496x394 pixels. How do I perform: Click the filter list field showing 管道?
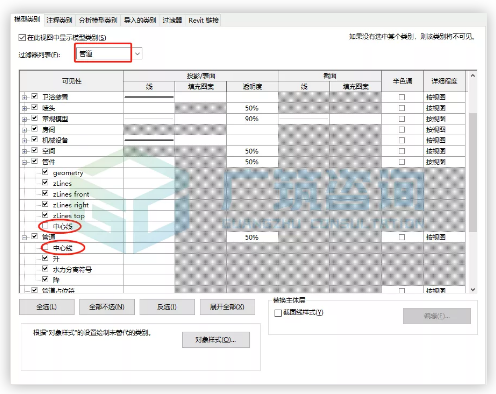pos(103,53)
